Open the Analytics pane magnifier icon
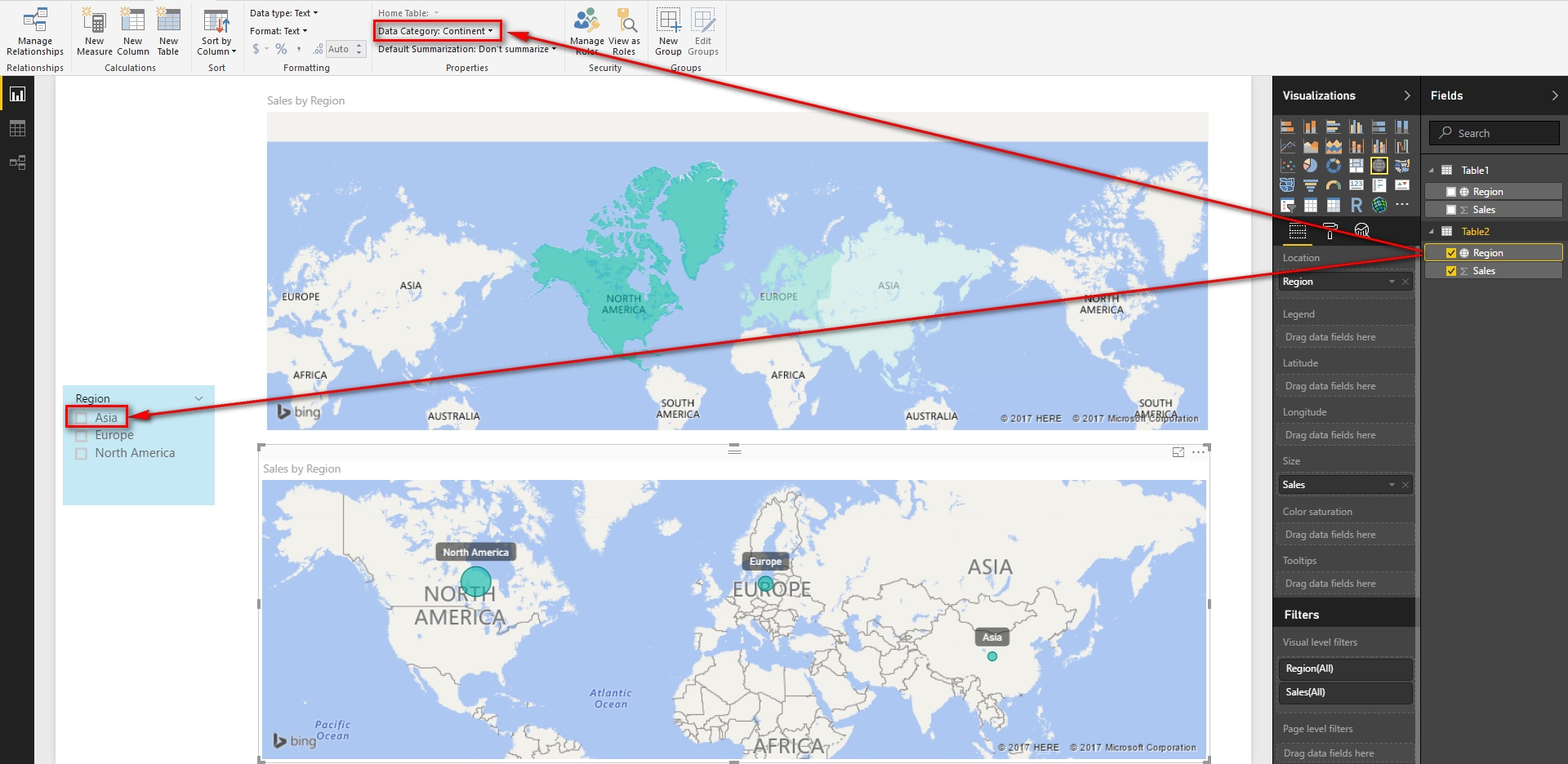 (x=1361, y=231)
